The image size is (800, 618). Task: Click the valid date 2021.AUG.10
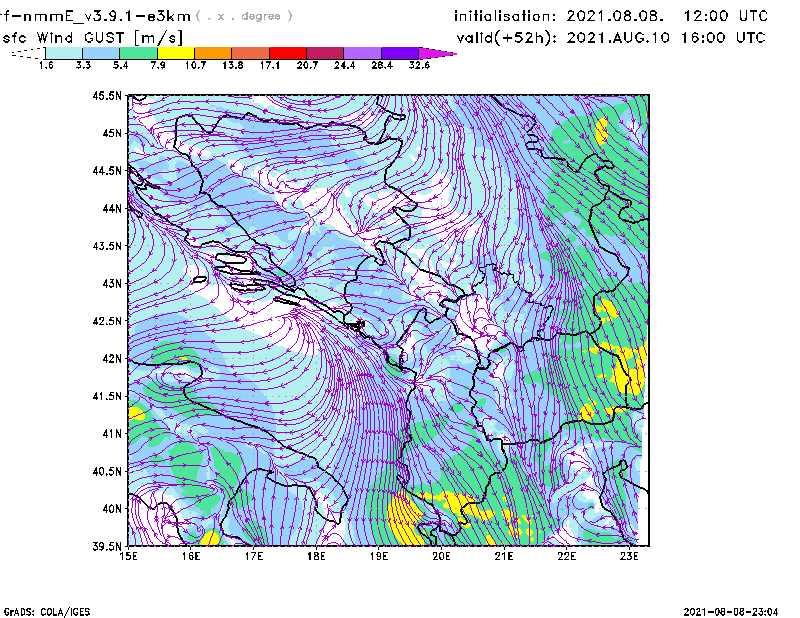point(618,38)
